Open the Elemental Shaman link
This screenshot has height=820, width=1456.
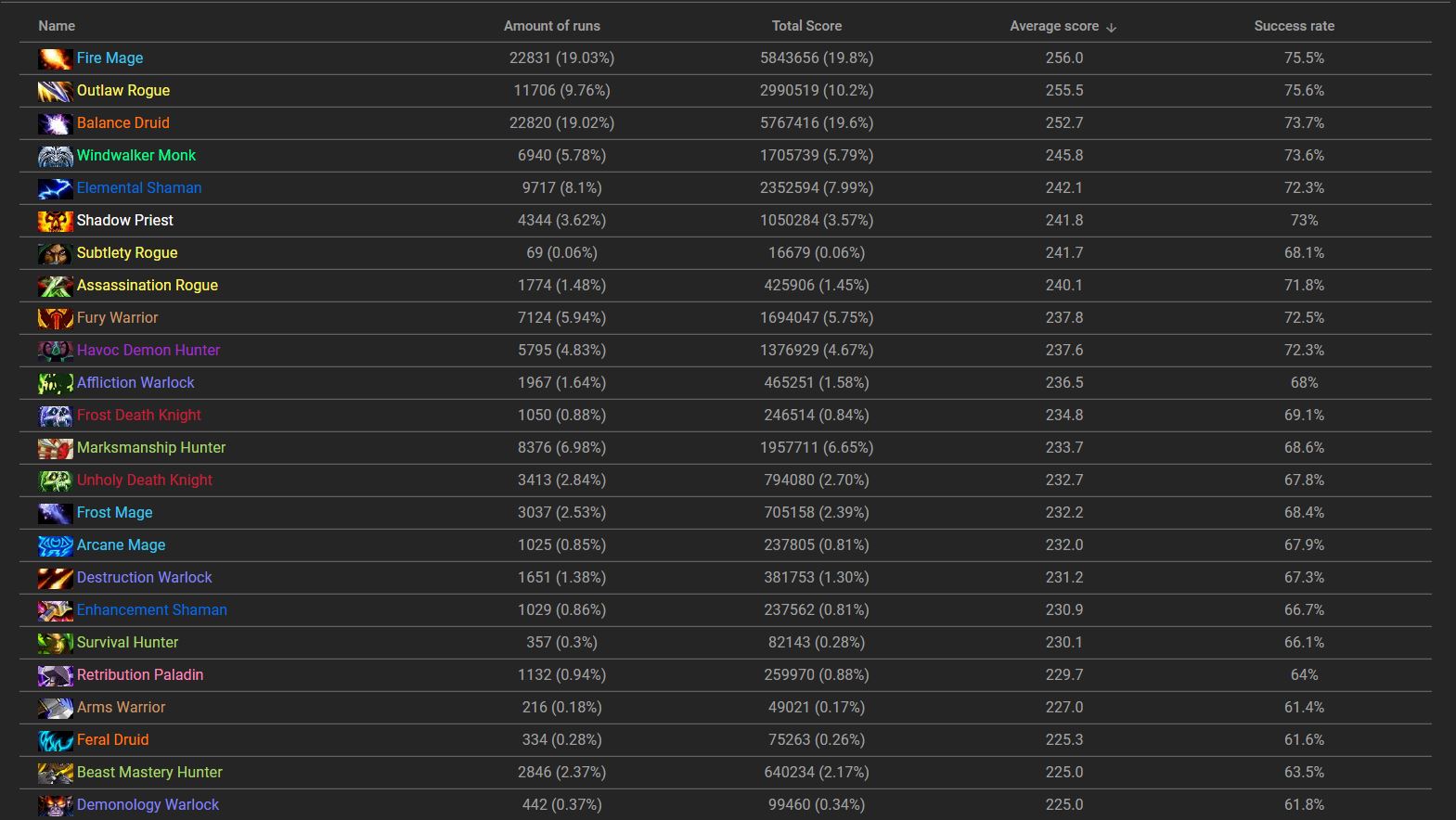pyautogui.click(x=139, y=187)
